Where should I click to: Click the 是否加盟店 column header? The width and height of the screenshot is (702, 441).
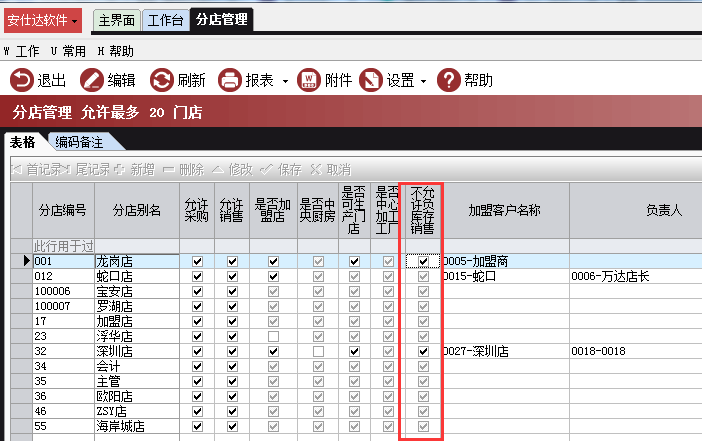[273, 210]
